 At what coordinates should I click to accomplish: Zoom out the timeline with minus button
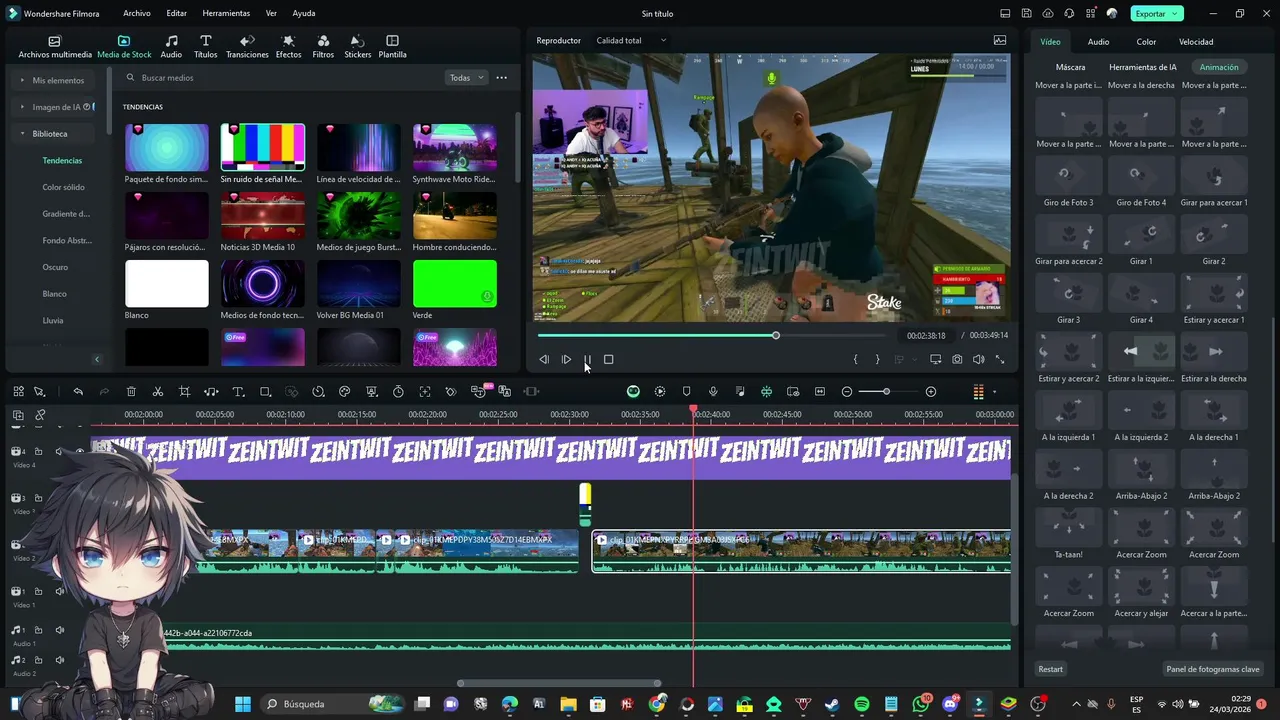point(847,392)
